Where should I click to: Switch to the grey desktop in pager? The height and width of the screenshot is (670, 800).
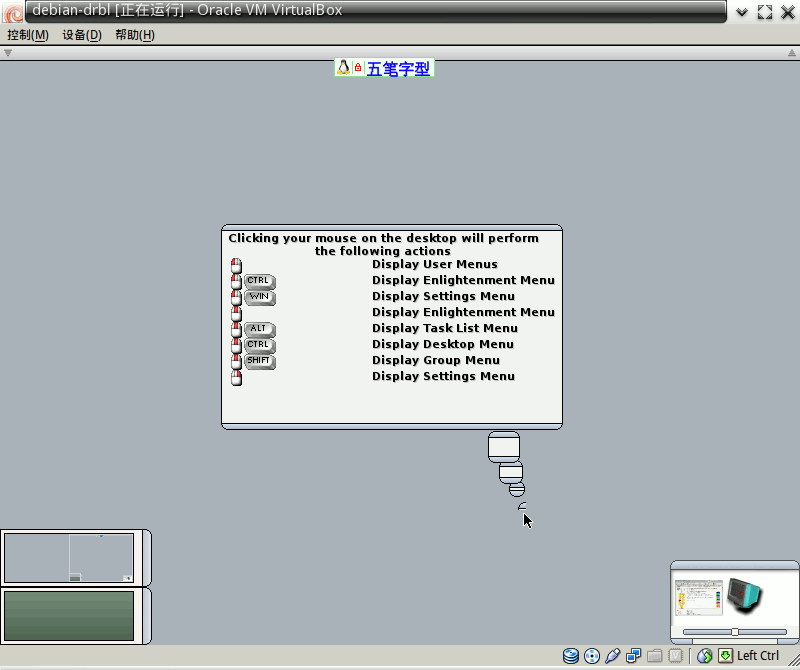[69, 558]
